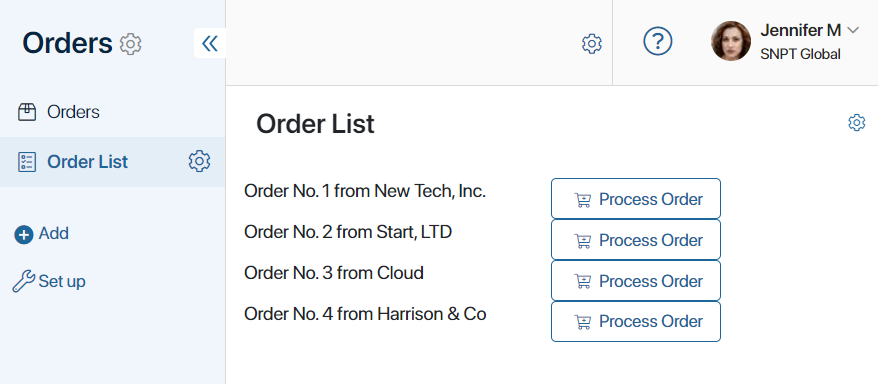
Task: Expand the Jennifer M user dropdown arrow
Action: (x=853, y=30)
